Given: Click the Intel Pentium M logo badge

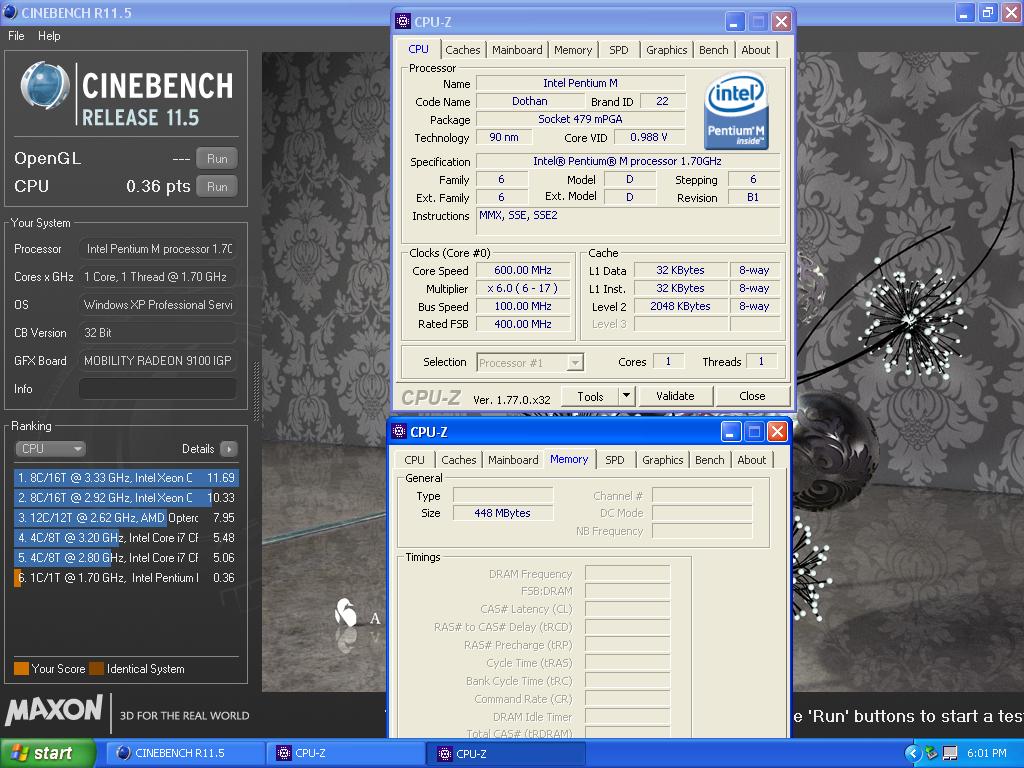Looking at the screenshot, I should pyautogui.click(x=737, y=111).
